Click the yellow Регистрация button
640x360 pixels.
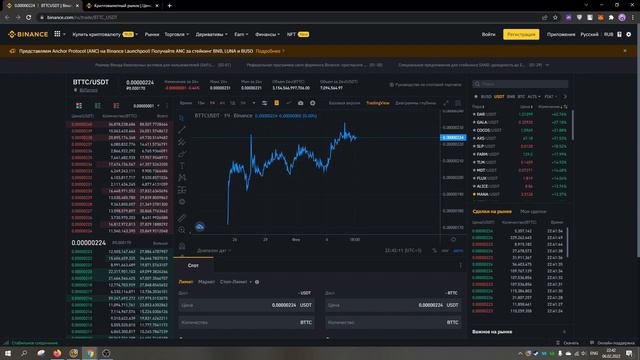(521, 34)
